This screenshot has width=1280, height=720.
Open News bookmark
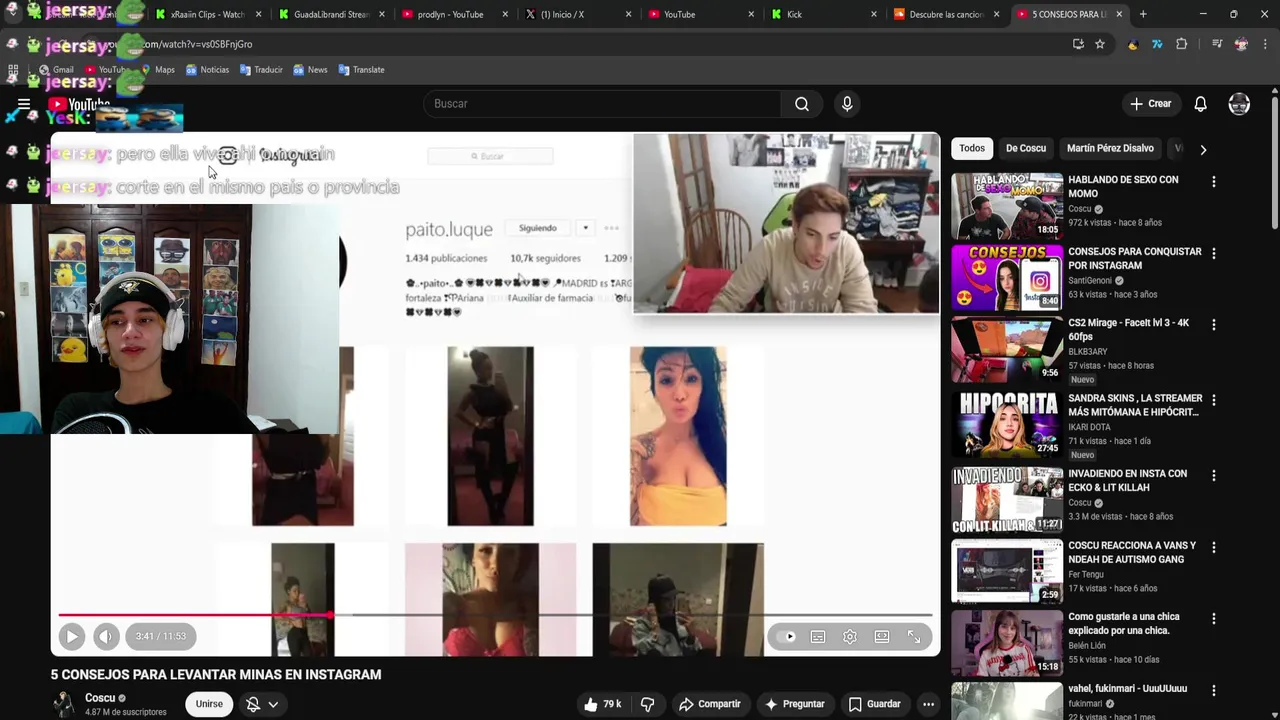coord(310,70)
